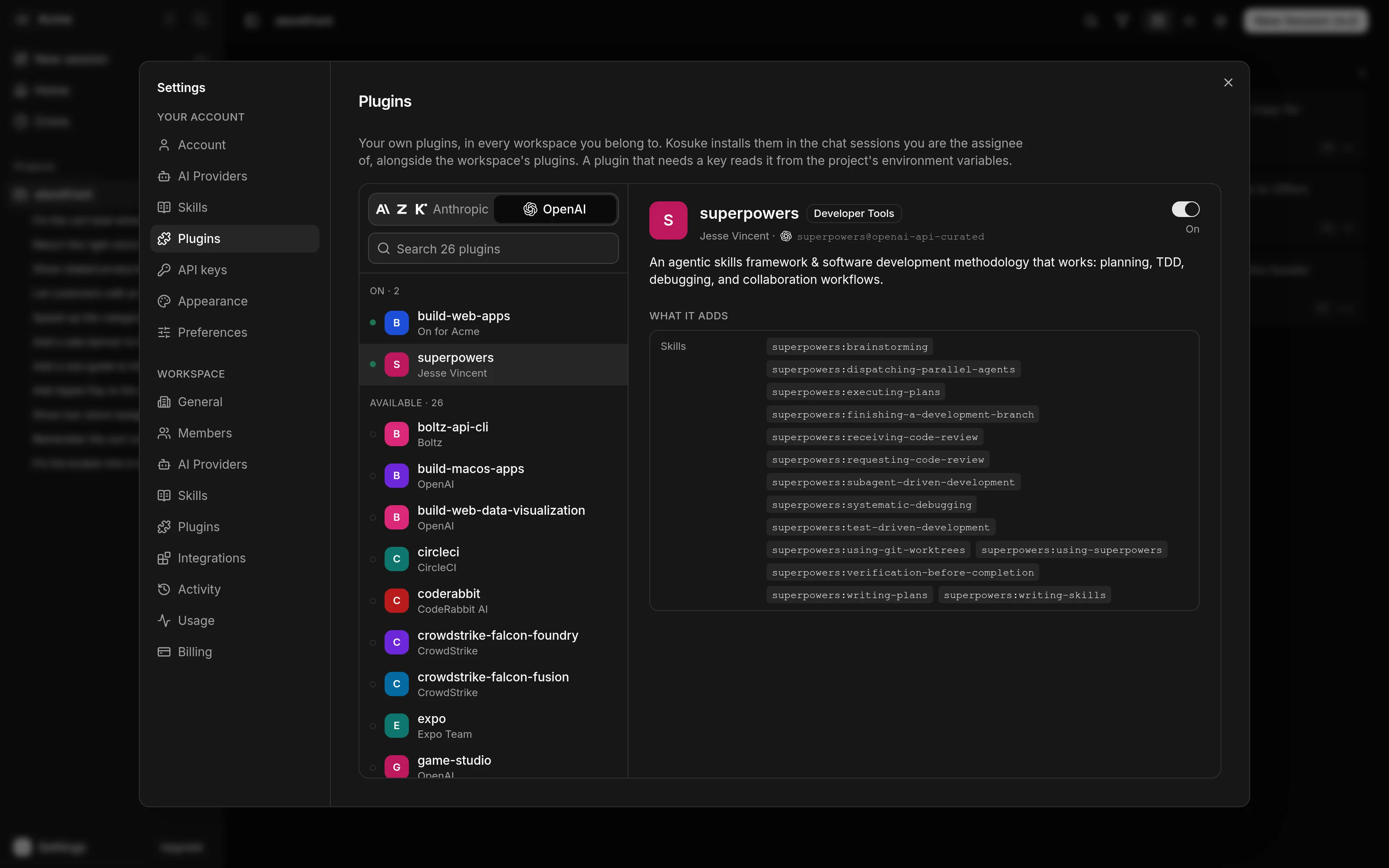Click the expo E avatar icon

(396, 726)
